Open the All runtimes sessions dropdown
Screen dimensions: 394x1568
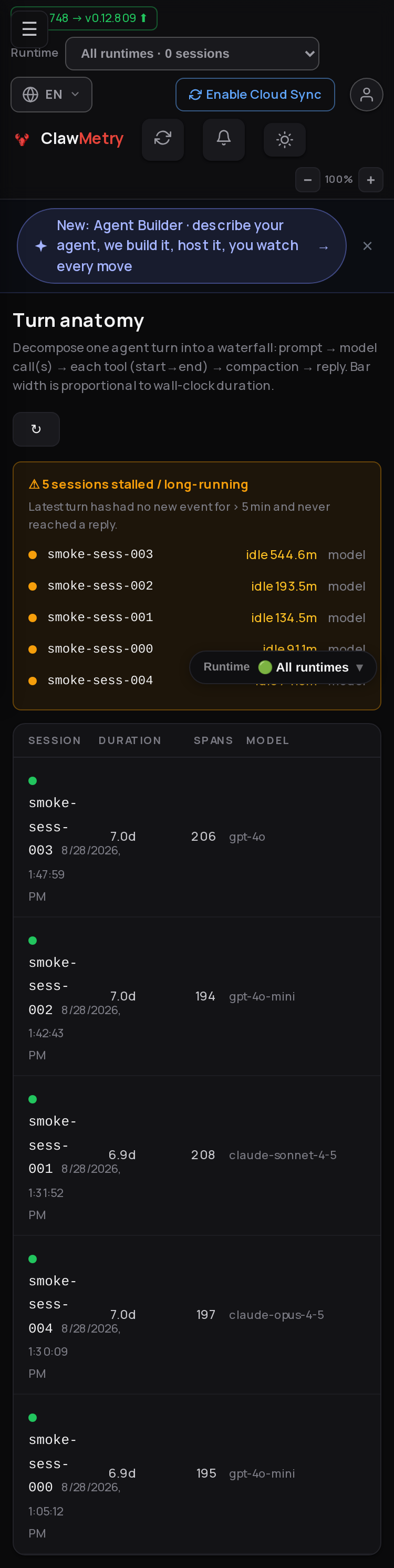[x=192, y=54]
